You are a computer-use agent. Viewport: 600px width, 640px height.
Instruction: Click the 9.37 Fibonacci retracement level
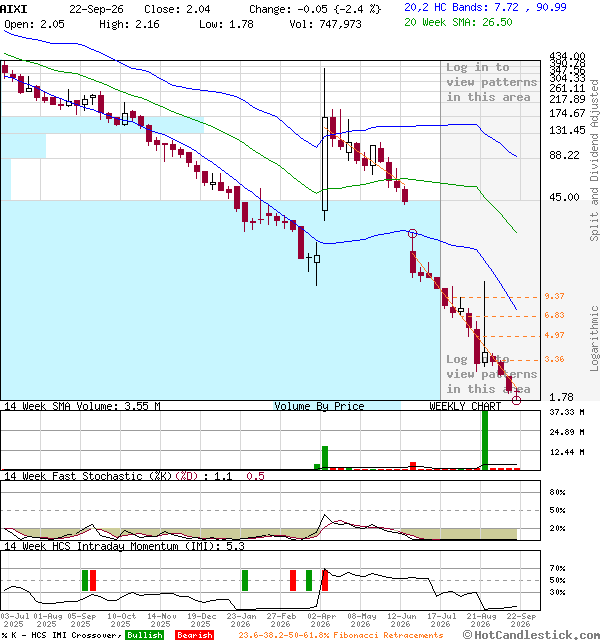pos(554,296)
